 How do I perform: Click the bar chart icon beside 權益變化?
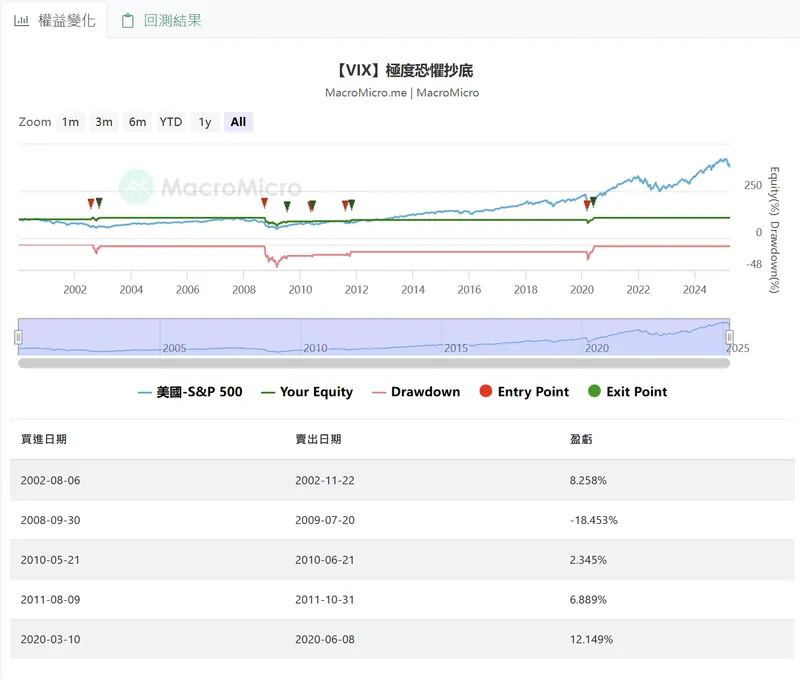point(21,20)
